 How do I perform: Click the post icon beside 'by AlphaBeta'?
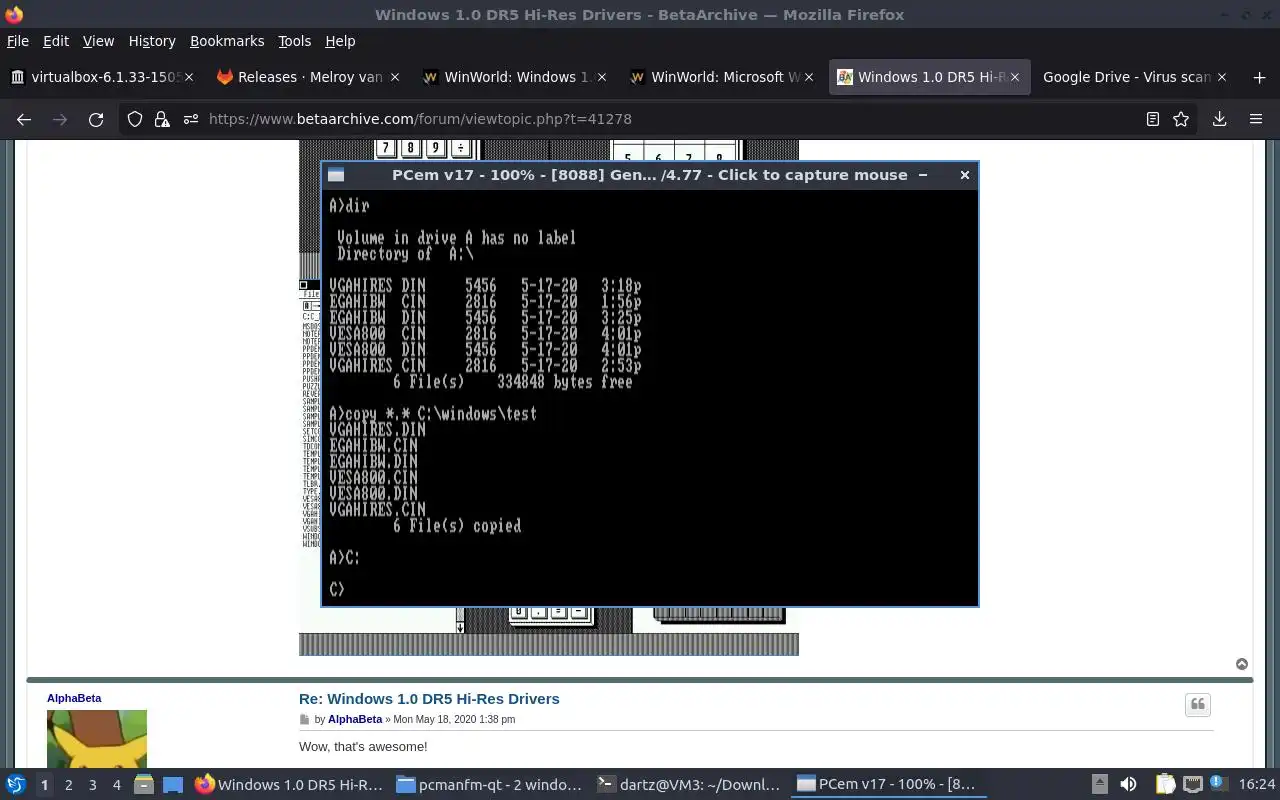point(305,720)
